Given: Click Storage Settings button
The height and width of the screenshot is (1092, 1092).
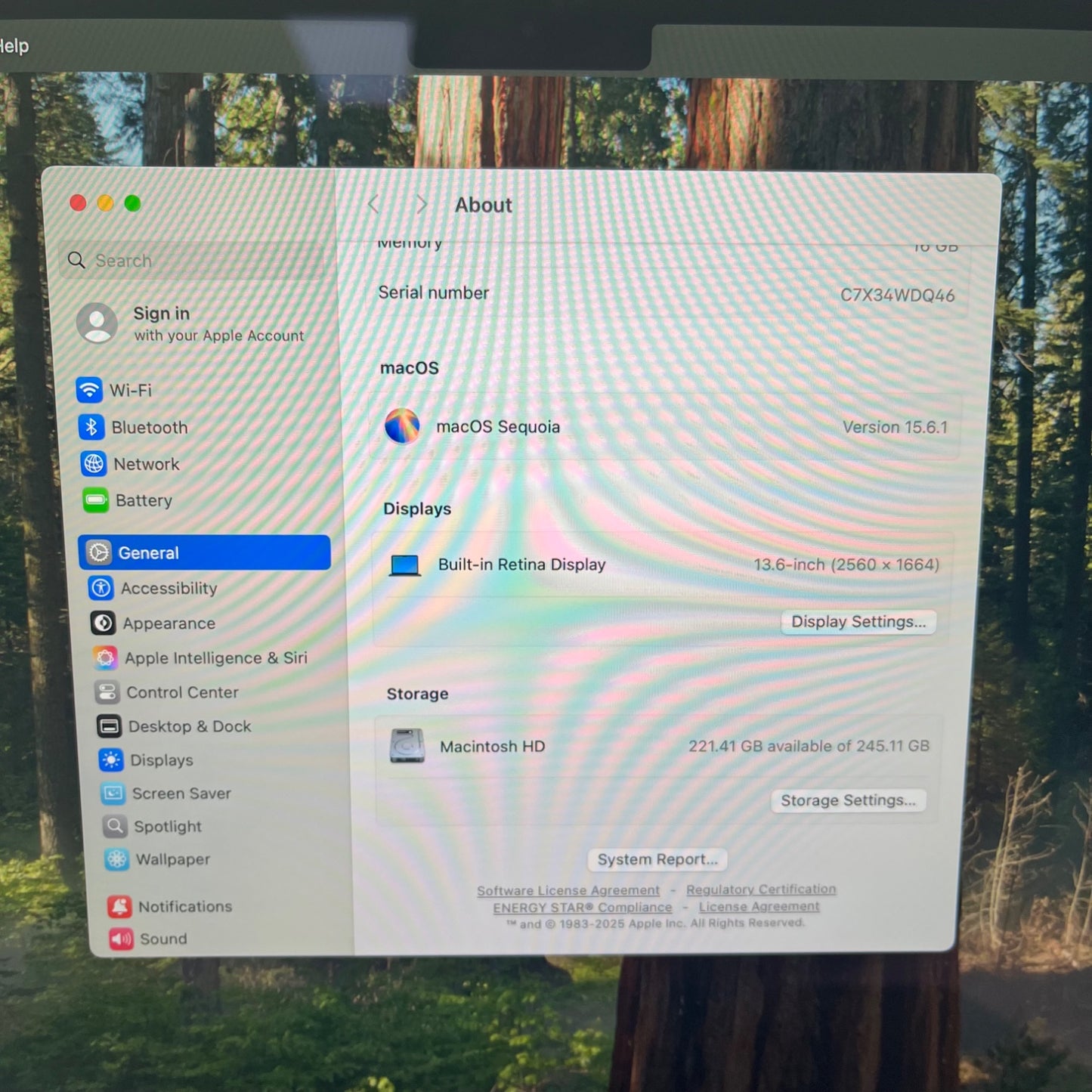Looking at the screenshot, I should [848, 800].
